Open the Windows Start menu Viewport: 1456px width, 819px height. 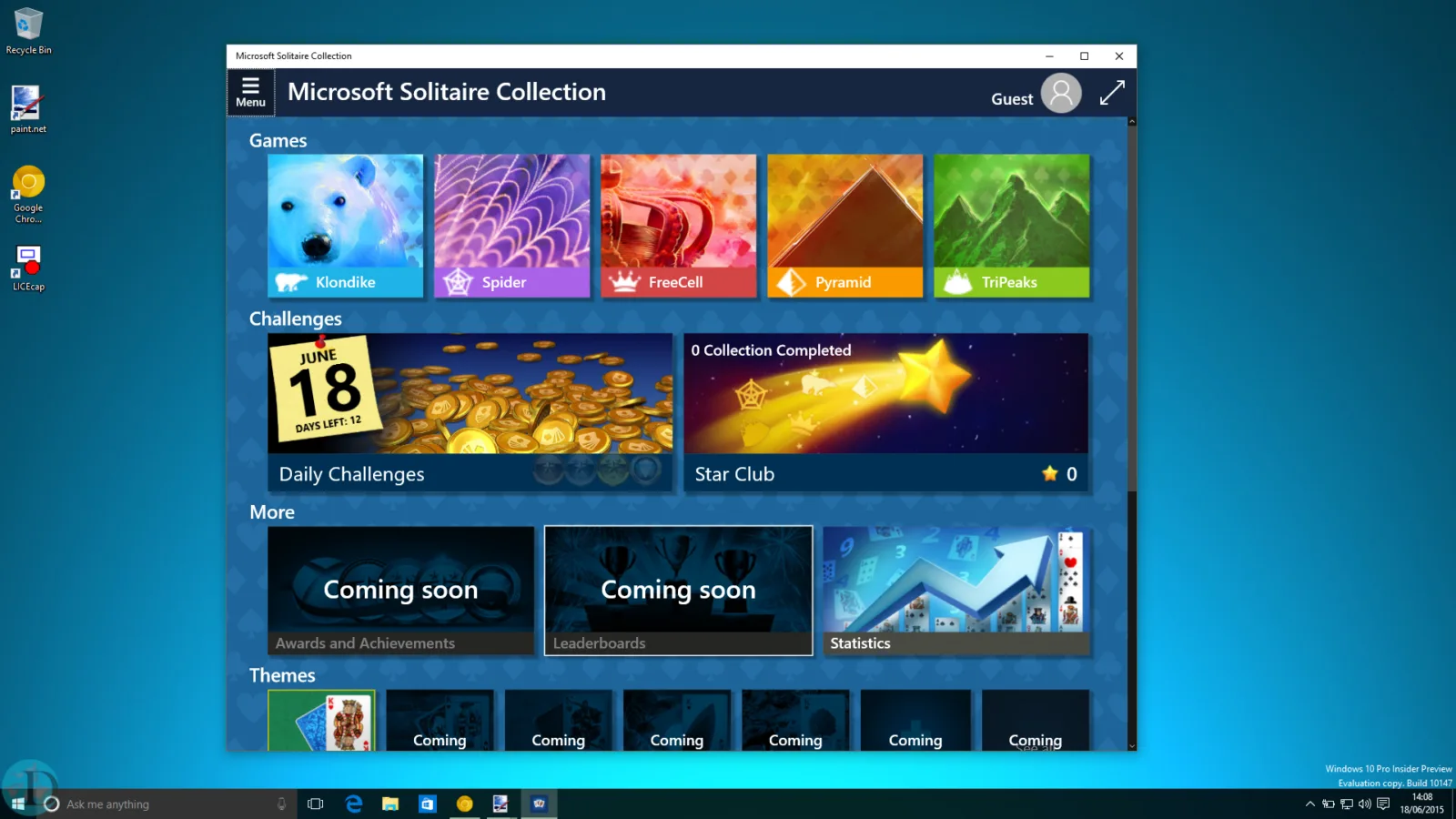18,804
